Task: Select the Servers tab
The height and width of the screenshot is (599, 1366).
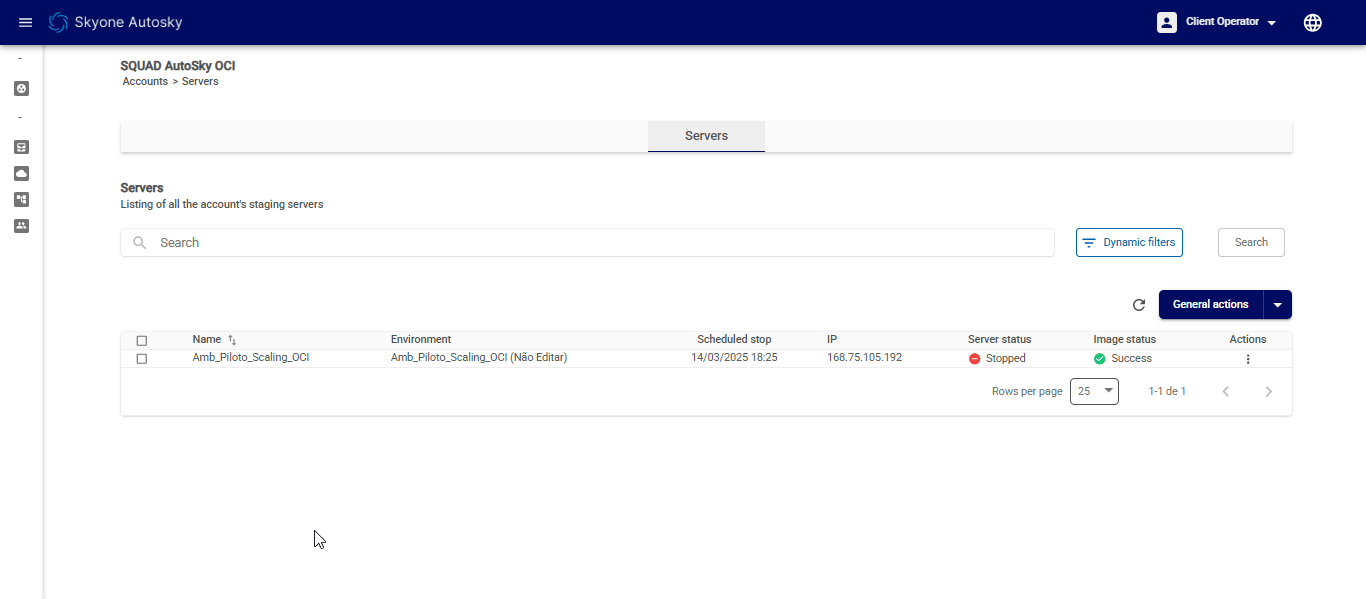Action: coord(706,136)
